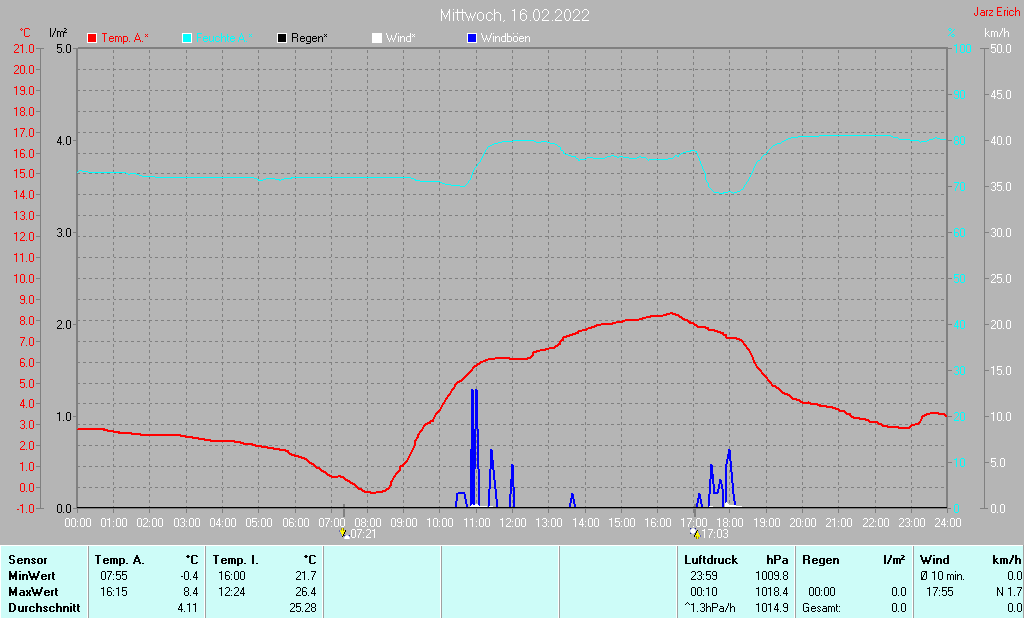Click the 'Regen*' legend label
Viewport: 1024px width, 618px height.
[309, 39]
